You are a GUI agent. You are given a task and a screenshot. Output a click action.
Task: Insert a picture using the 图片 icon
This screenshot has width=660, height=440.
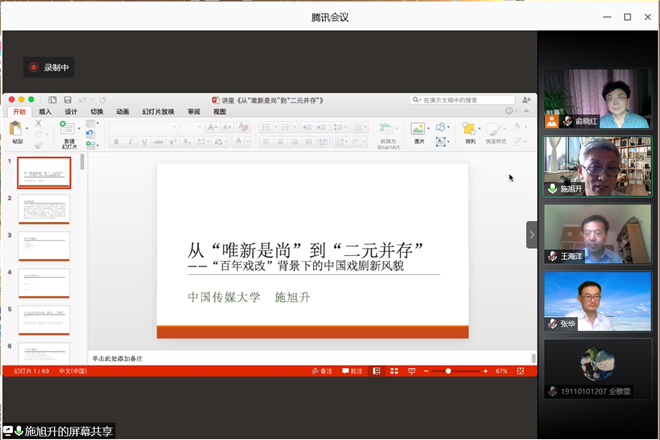419,130
